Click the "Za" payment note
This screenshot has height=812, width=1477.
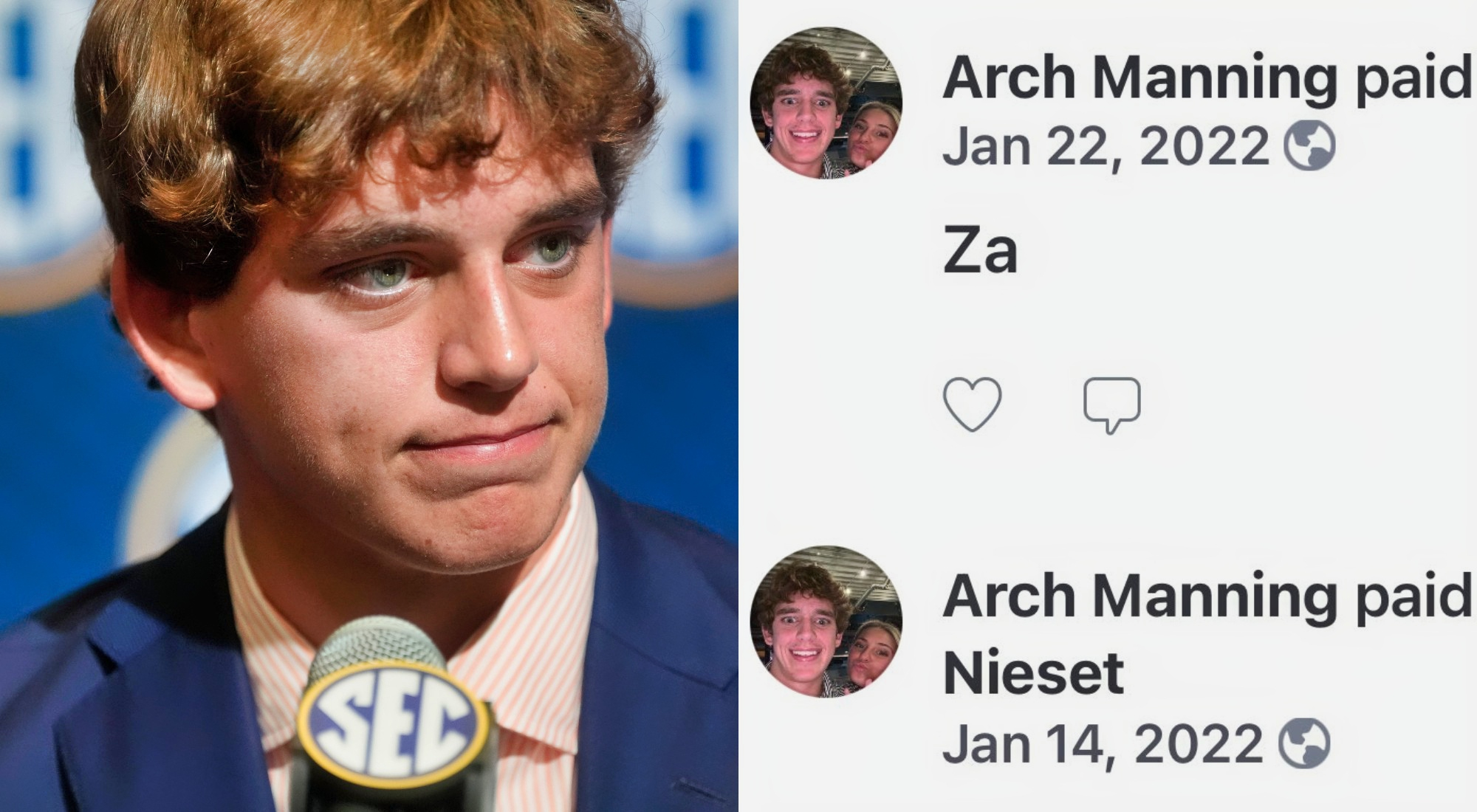point(980,252)
